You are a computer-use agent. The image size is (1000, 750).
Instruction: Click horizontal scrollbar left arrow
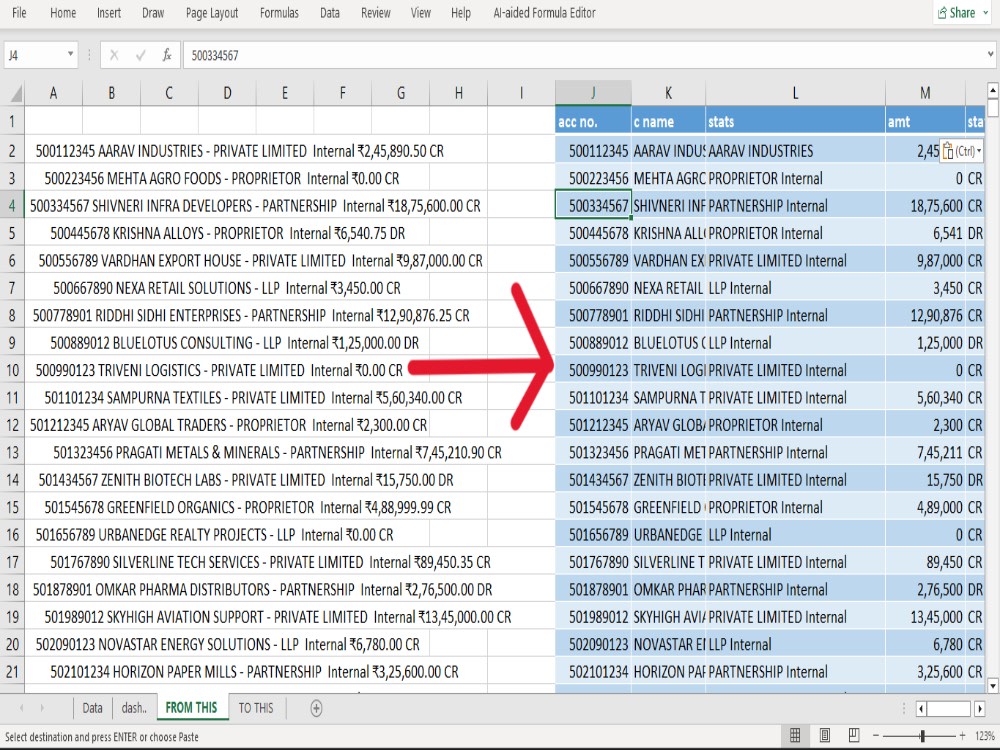(x=921, y=709)
